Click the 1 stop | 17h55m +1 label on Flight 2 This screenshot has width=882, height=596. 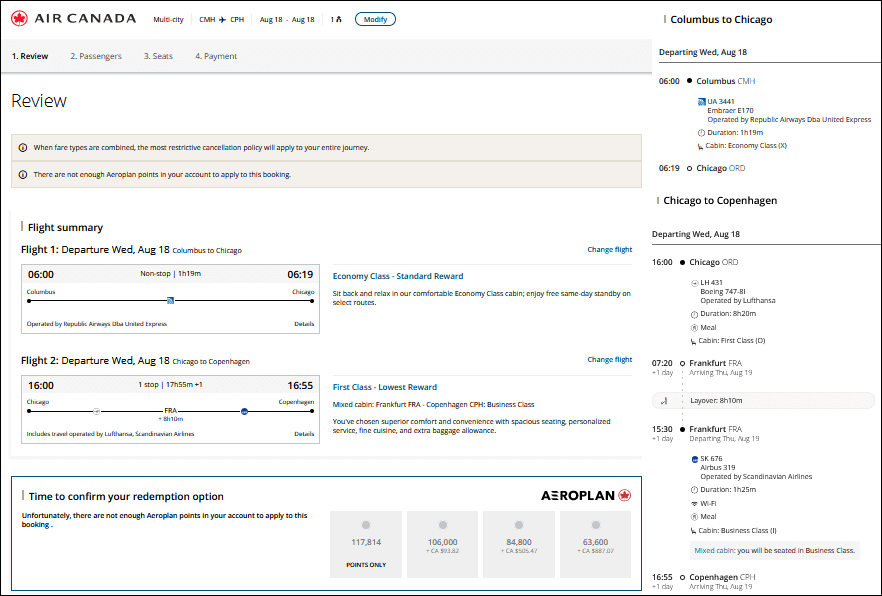(x=170, y=385)
